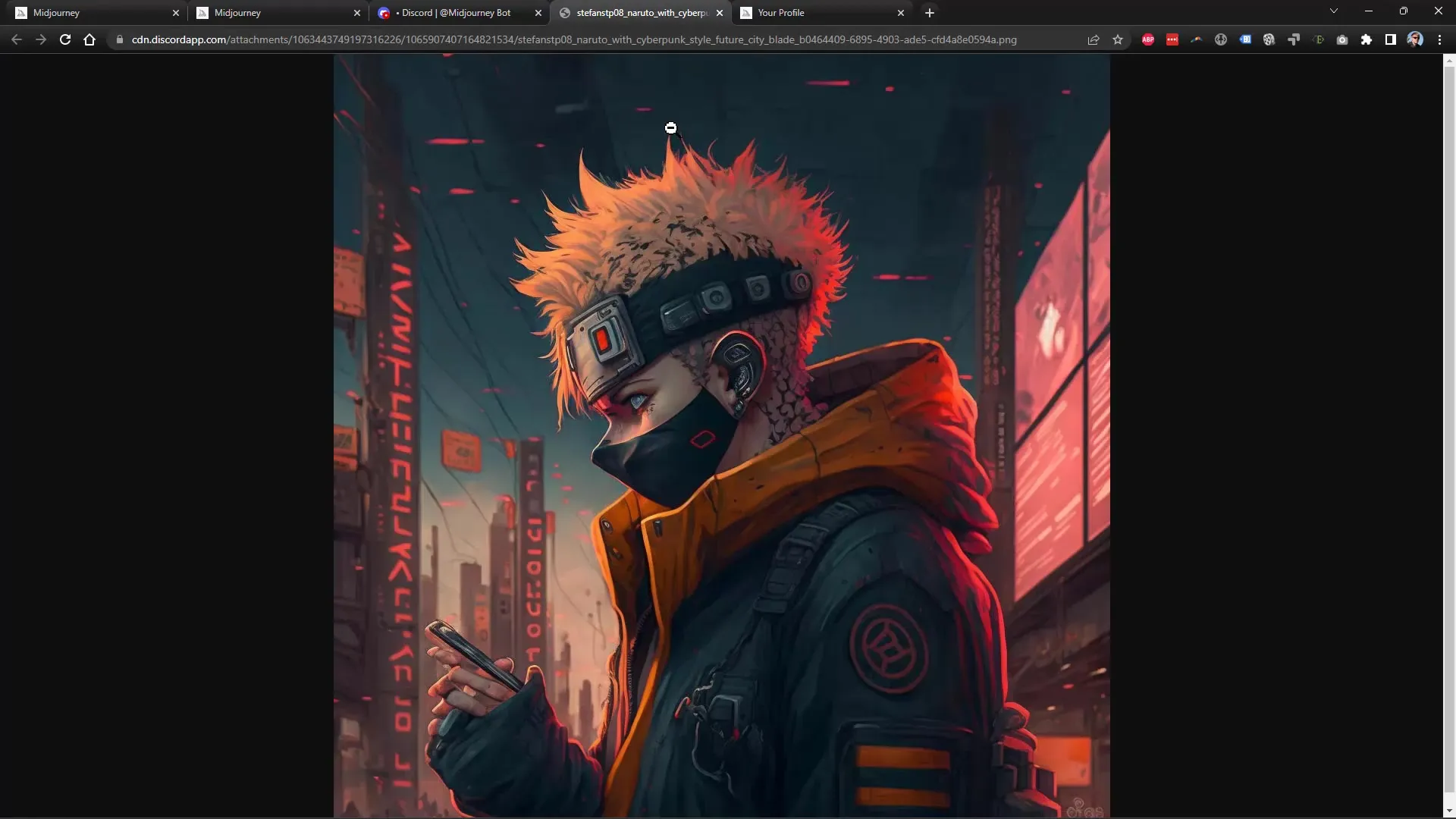Toggle the browser side panel

[x=1391, y=39]
